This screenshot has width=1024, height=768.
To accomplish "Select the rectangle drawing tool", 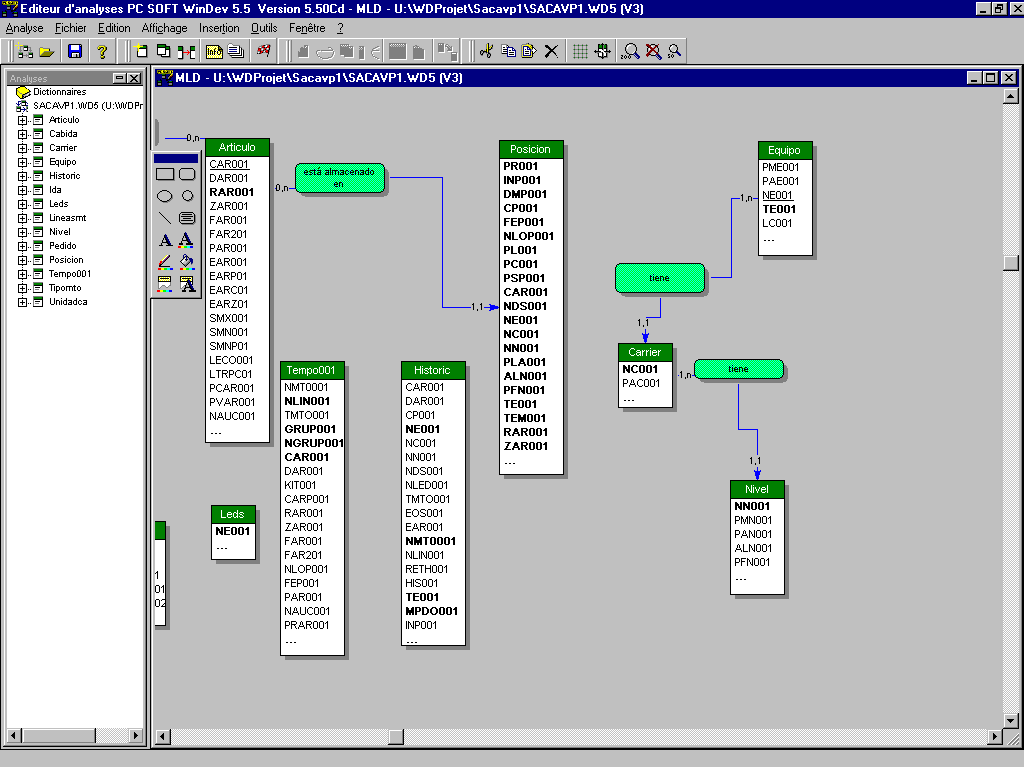I will tap(165, 174).
